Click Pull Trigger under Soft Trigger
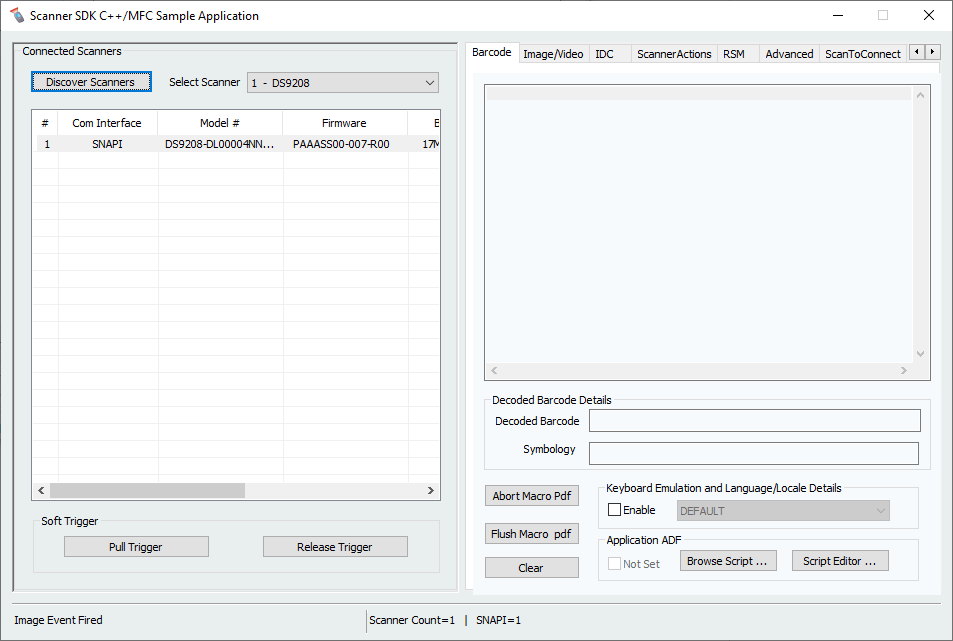The width and height of the screenshot is (953, 641). coord(136,546)
